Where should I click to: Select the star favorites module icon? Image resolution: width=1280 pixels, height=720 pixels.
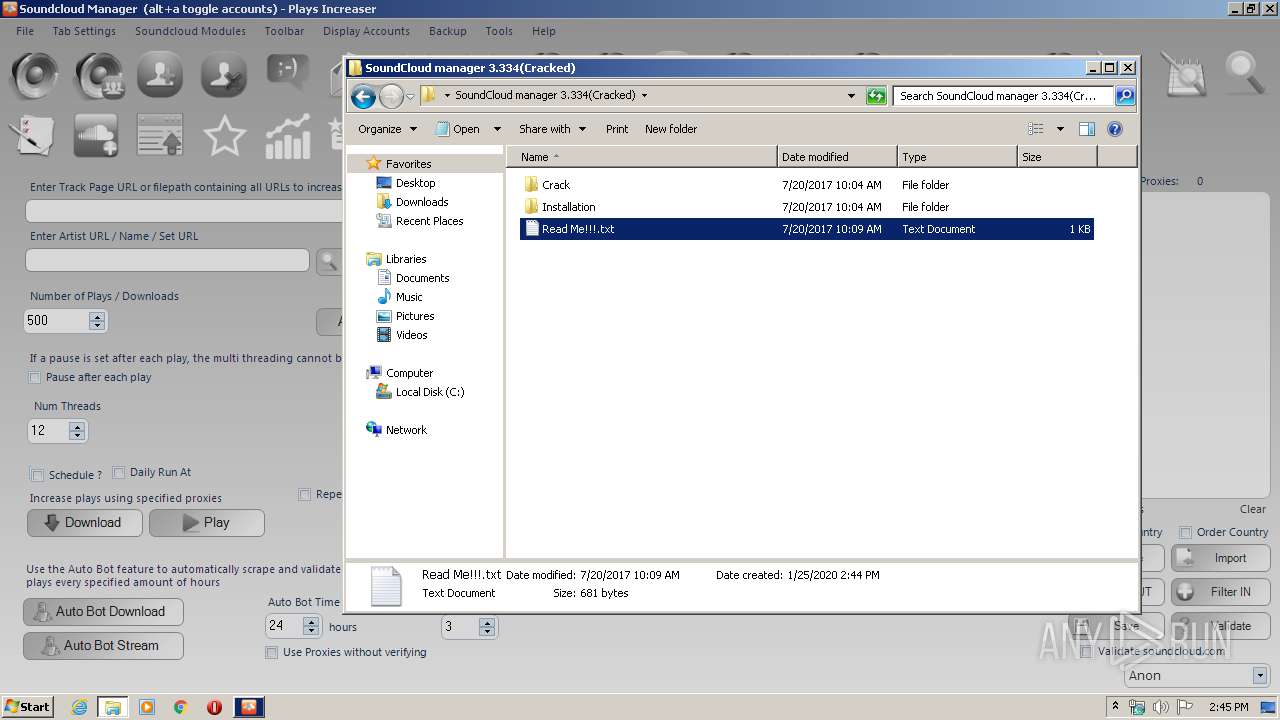point(224,136)
